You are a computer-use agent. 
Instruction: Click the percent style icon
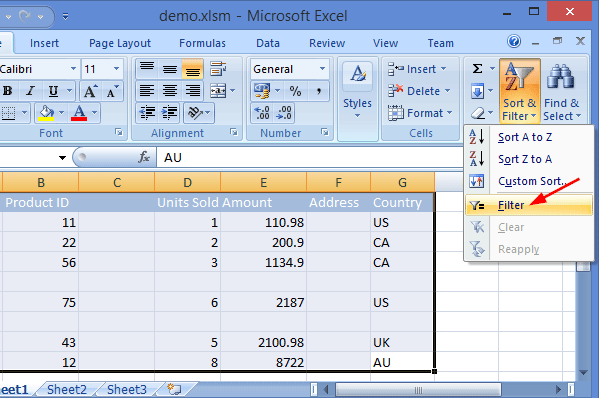pos(295,91)
